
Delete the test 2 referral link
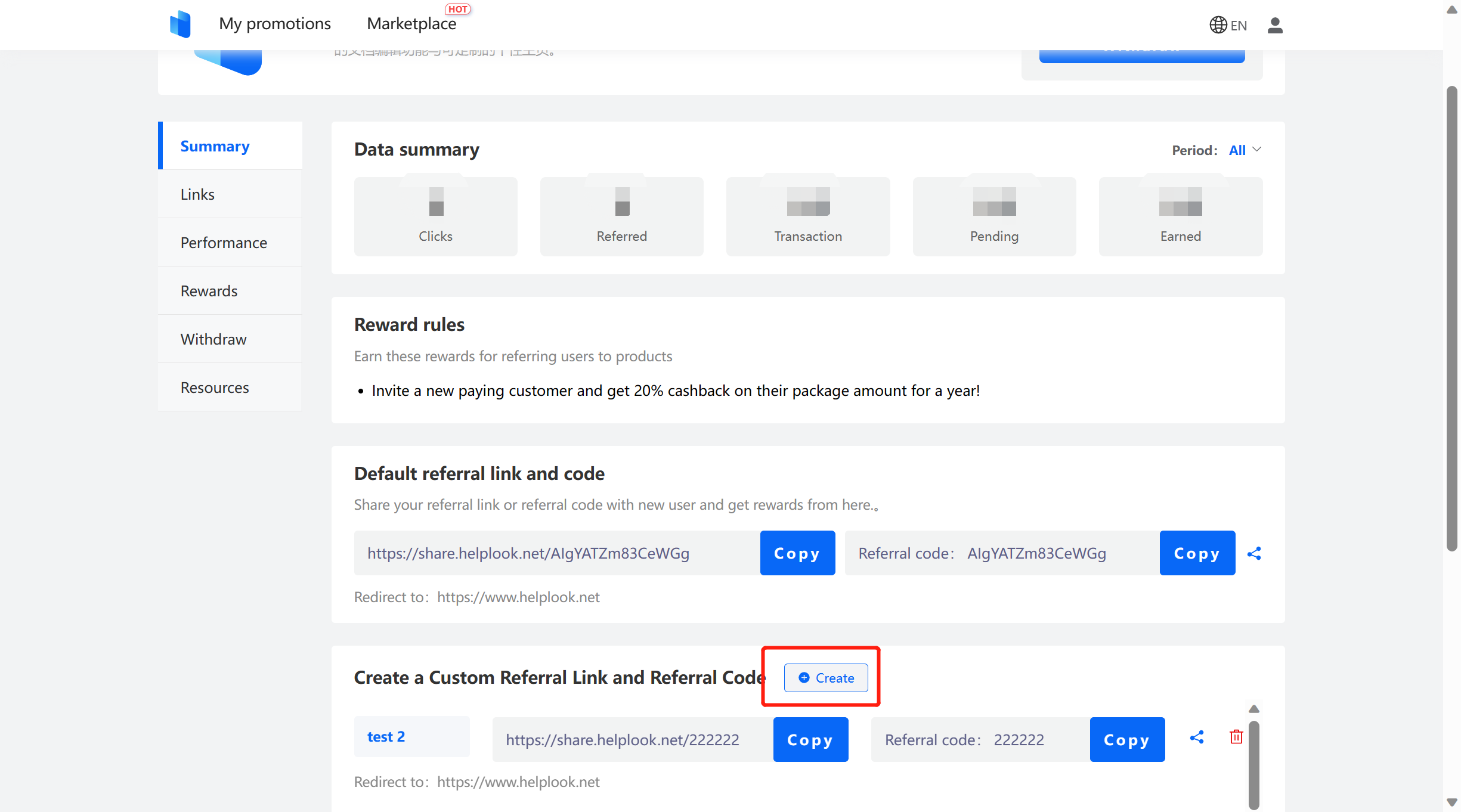point(1236,737)
